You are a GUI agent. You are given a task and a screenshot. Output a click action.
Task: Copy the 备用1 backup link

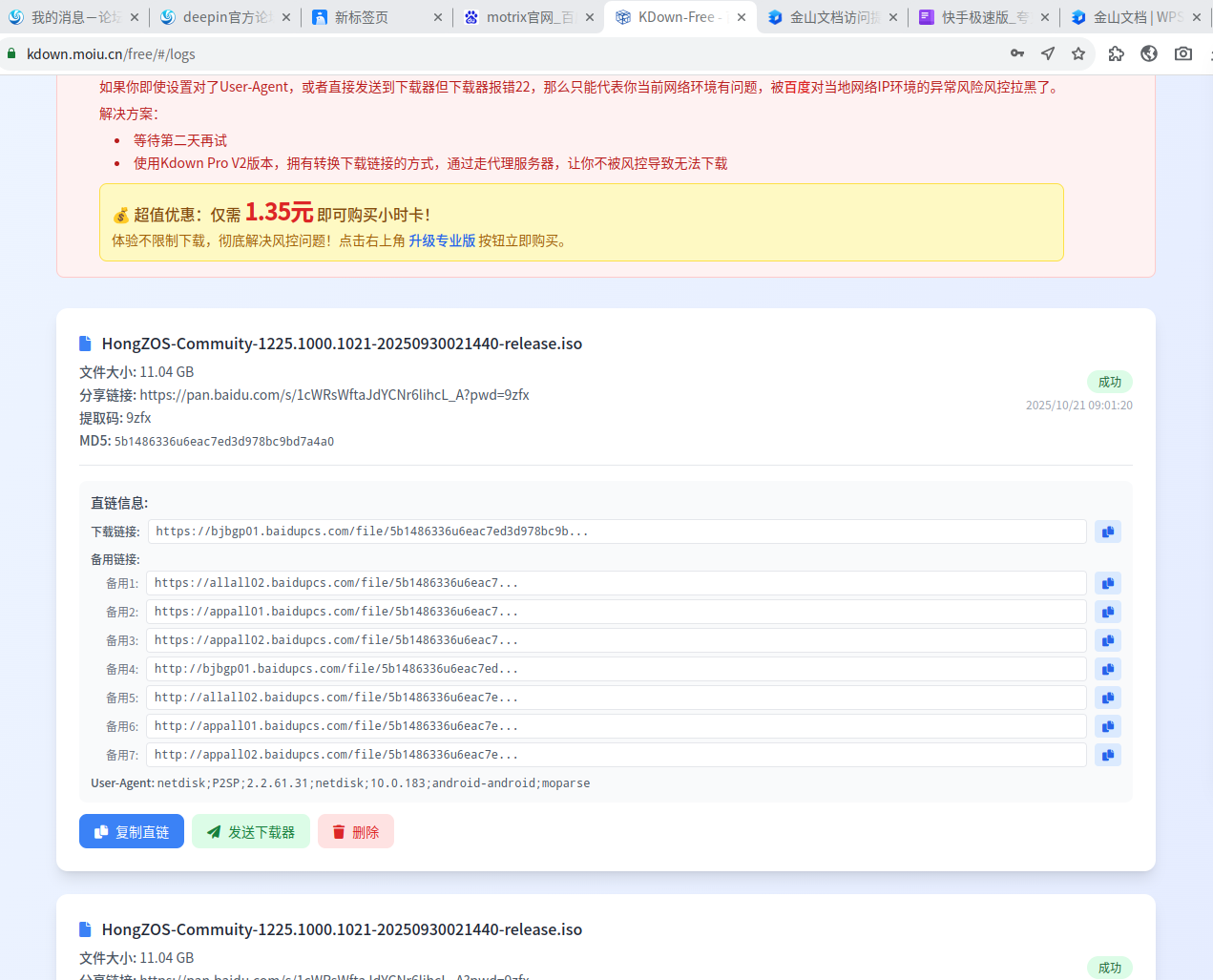coord(1108,583)
